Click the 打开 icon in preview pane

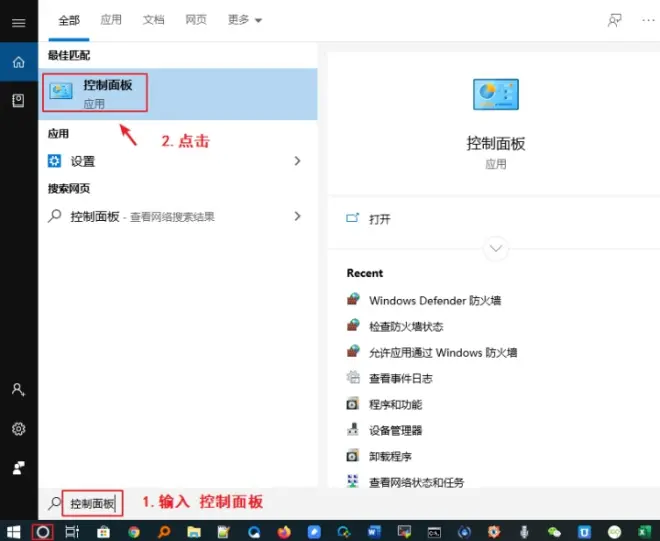[352, 218]
